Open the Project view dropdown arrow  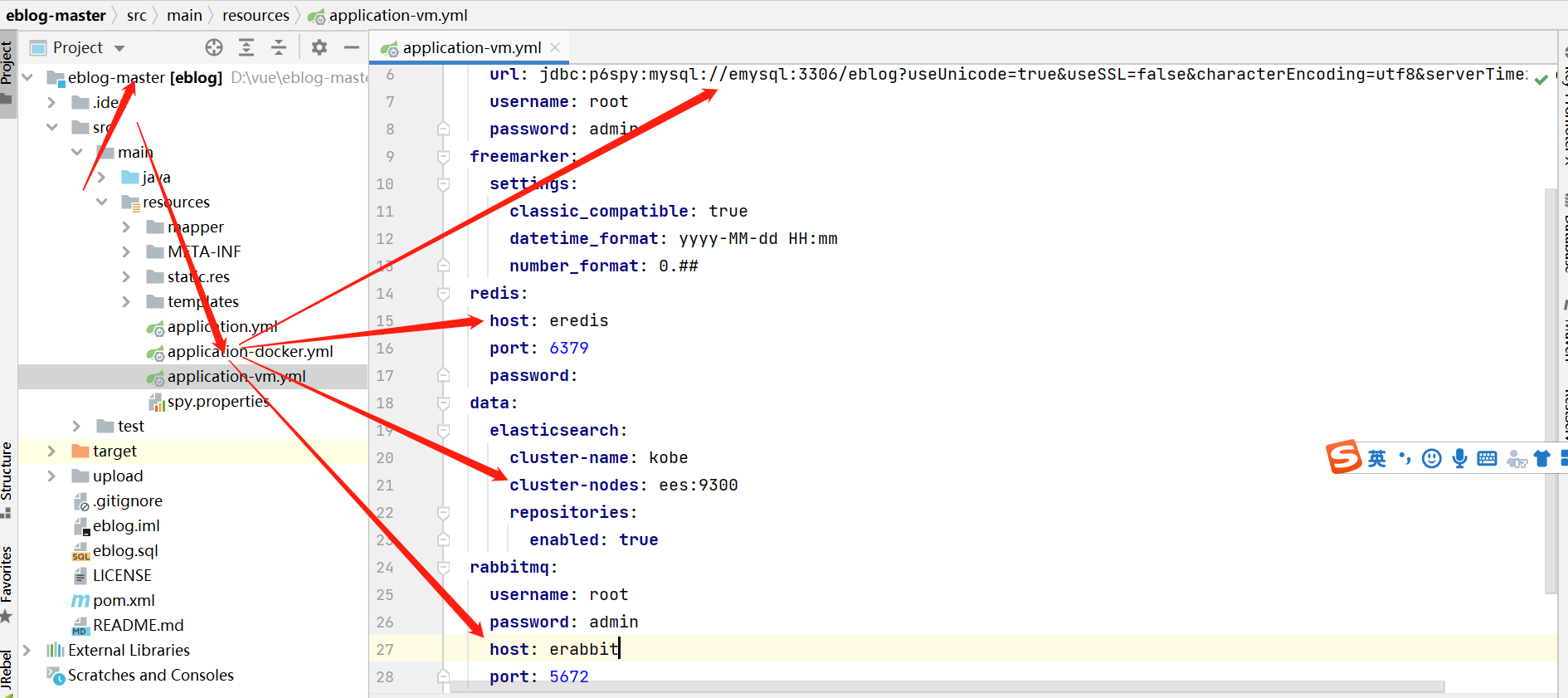tap(119, 48)
